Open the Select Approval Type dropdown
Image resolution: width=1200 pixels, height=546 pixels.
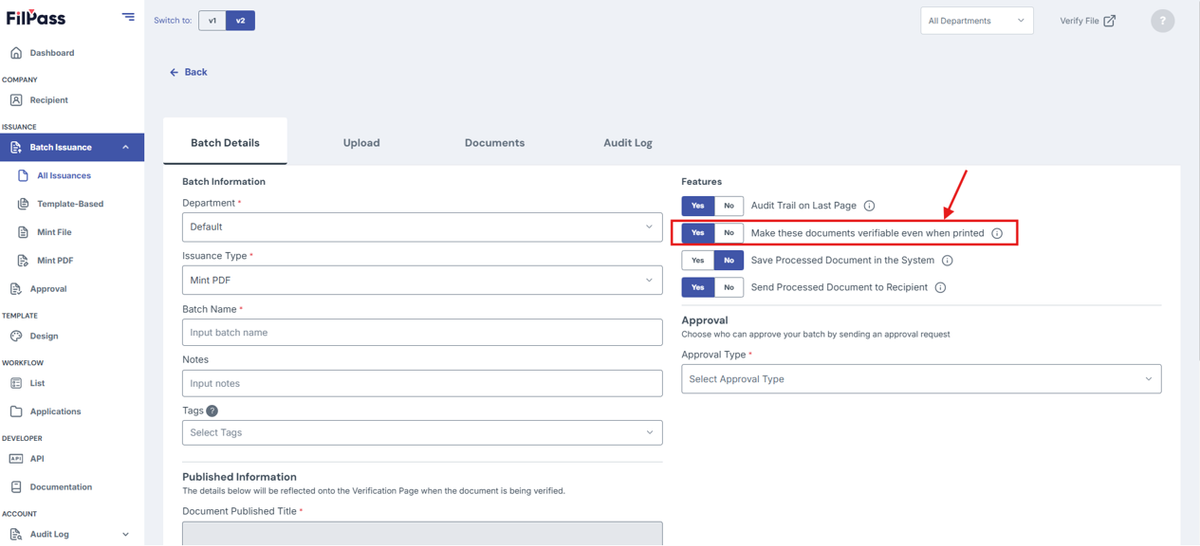[921, 379]
